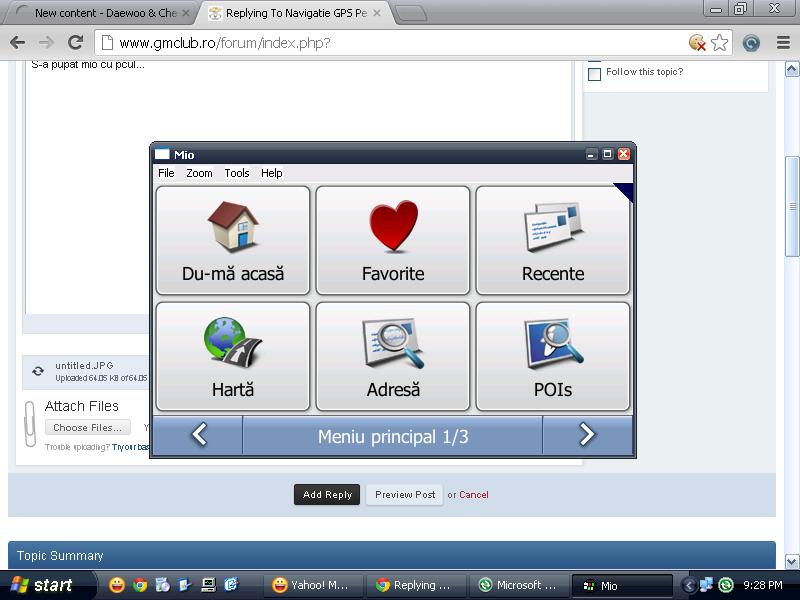Image resolution: width=800 pixels, height=600 pixels.
Task: Click the Mio window title bar icon
Action: (x=162, y=154)
